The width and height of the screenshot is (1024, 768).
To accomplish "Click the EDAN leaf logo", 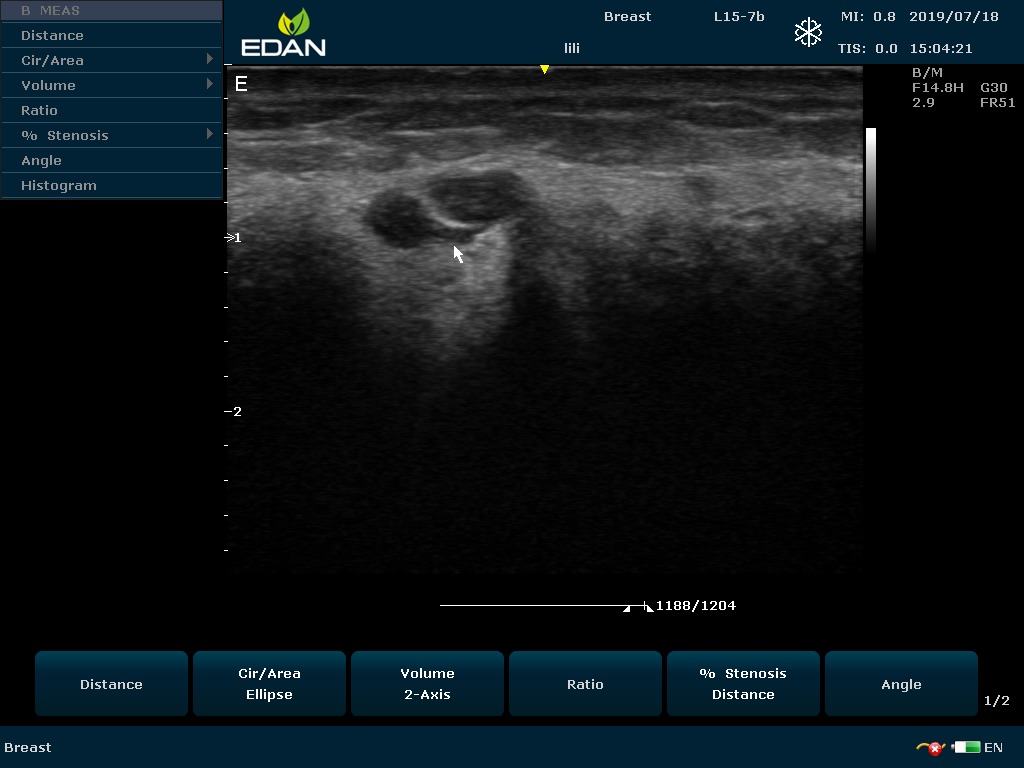I will coord(294,23).
